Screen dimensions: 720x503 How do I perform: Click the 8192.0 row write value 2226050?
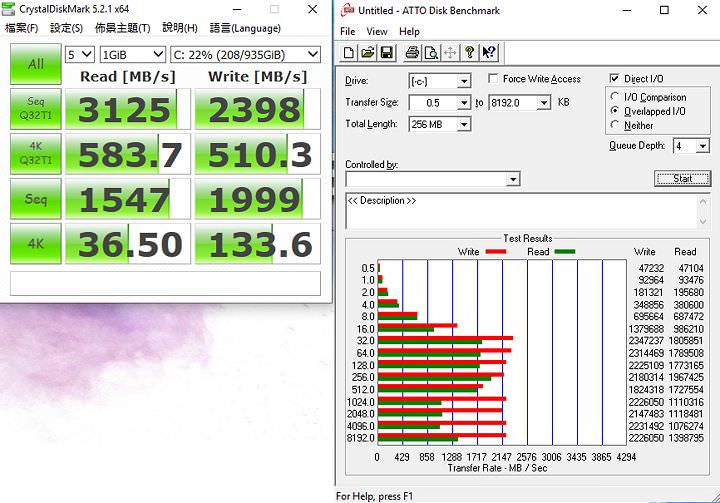click(646, 438)
